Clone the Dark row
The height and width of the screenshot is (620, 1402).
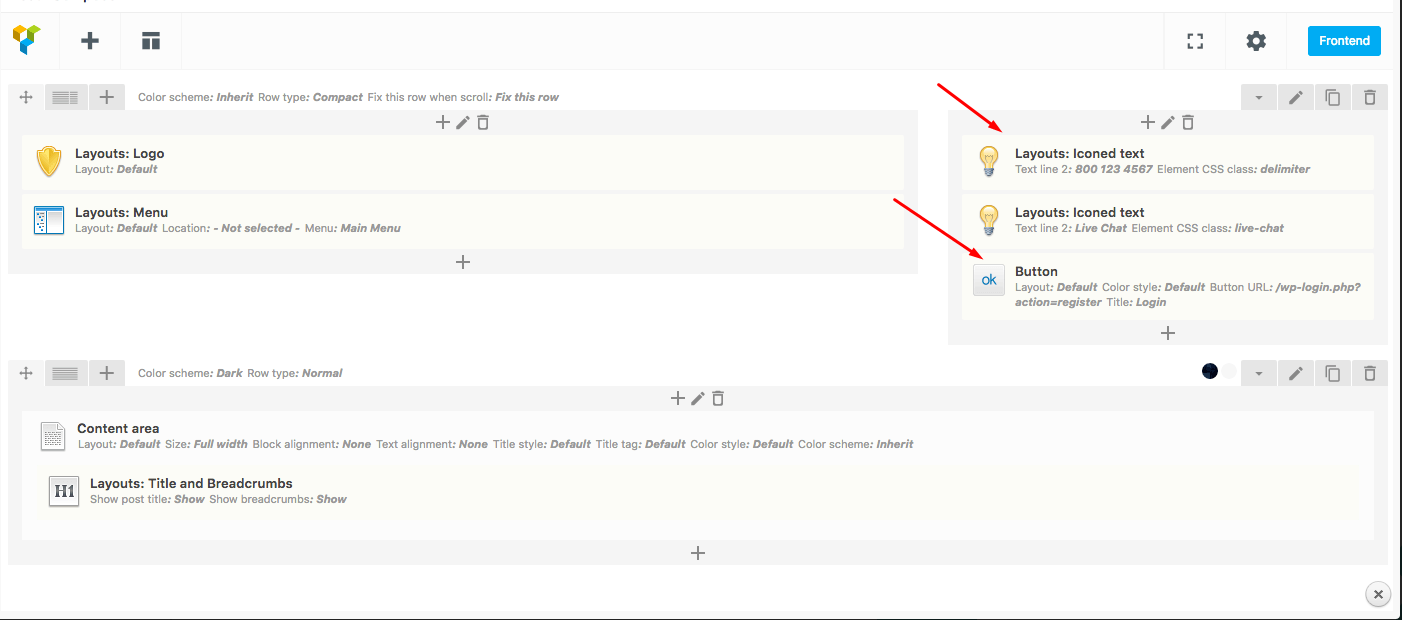(x=1333, y=373)
